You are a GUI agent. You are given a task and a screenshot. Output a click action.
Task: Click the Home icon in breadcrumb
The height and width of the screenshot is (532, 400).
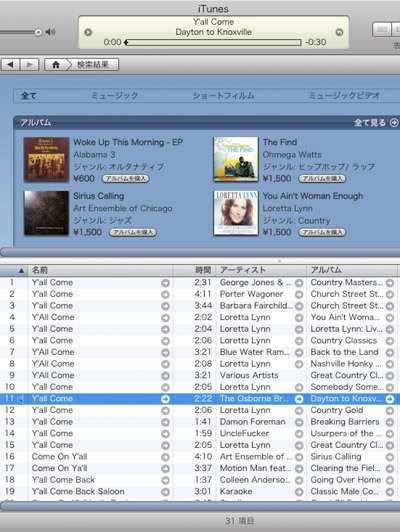coord(56,64)
